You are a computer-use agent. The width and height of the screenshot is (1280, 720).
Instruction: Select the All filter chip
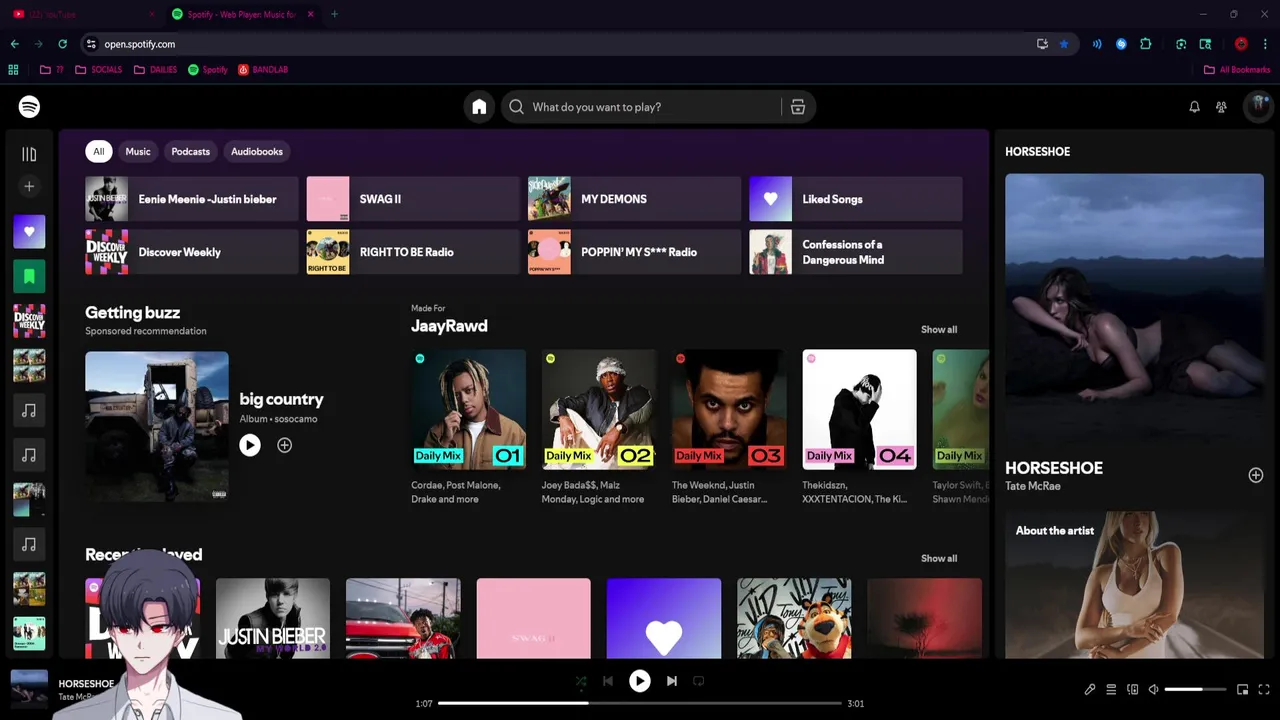[x=98, y=152]
